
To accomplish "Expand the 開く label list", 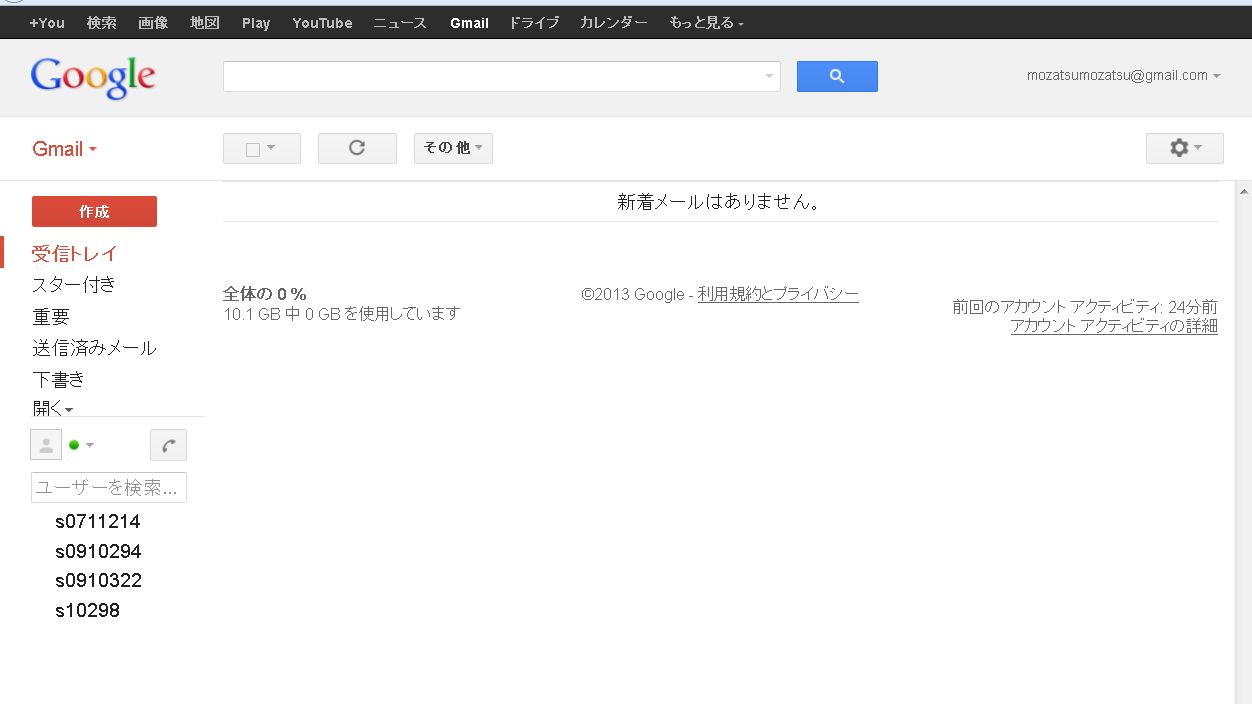I will pos(53,407).
